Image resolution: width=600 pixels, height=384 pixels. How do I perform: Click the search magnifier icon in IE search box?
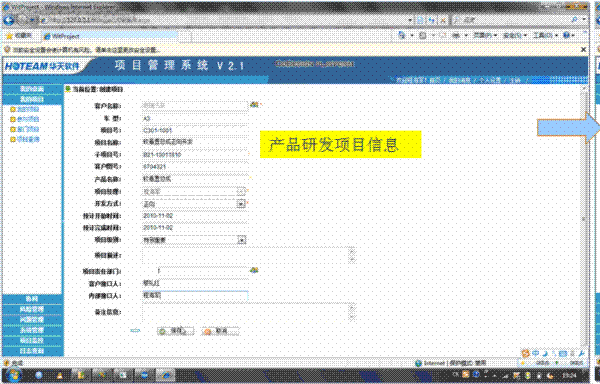574,20
